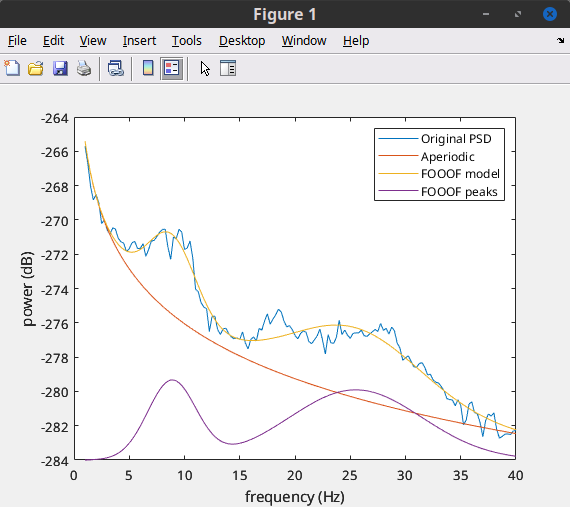This screenshot has height=507, width=570.
Task: Click the dock figure arrow icon
Action: click(560, 40)
